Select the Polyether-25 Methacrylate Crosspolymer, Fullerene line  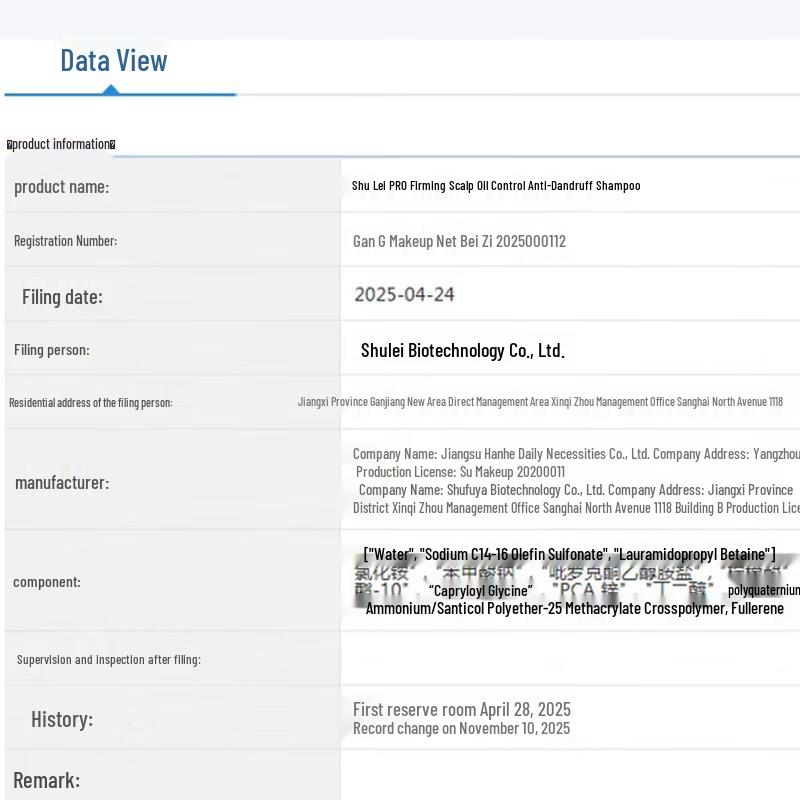pyautogui.click(x=574, y=608)
